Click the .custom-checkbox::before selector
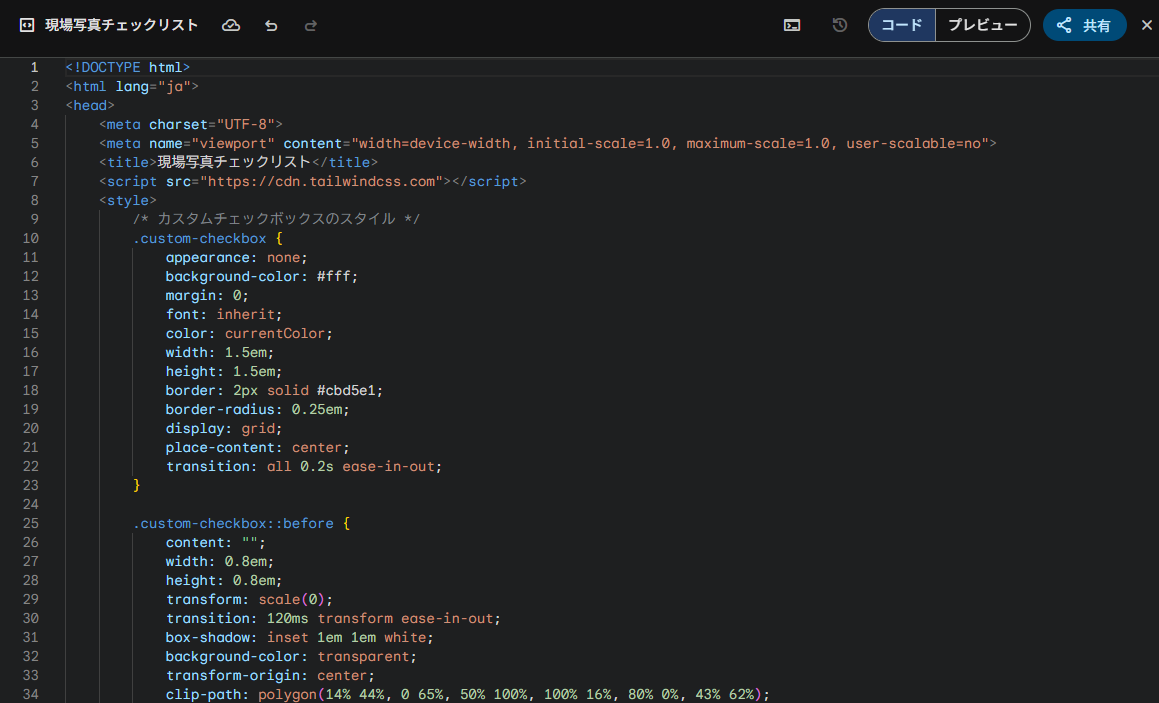 [233, 523]
